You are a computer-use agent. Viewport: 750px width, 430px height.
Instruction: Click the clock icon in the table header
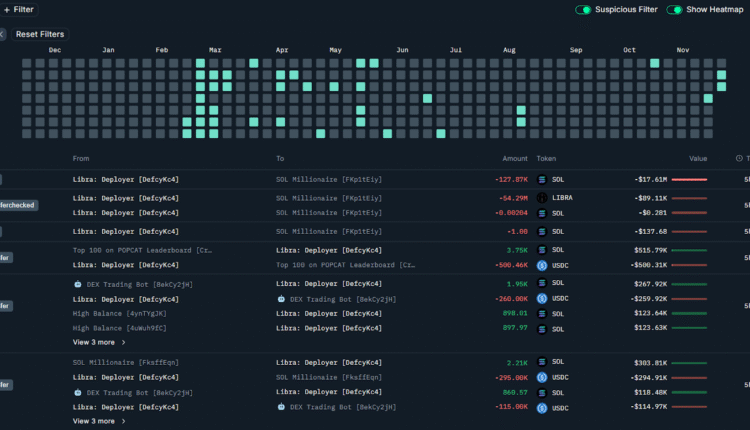coord(739,158)
